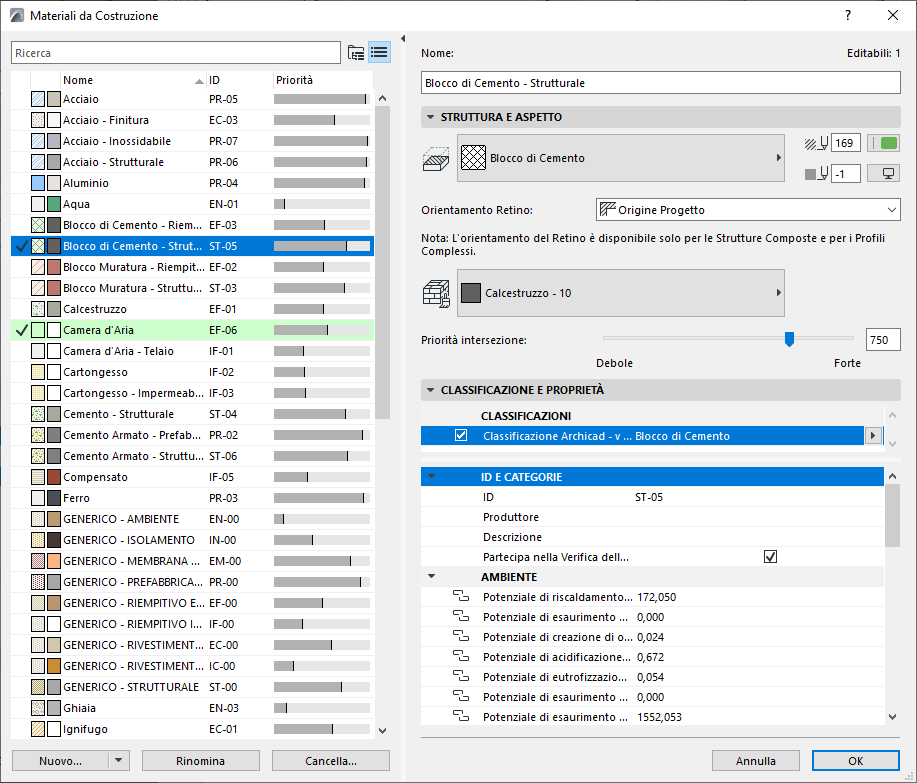The width and height of the screenshot is (917, 783).
Task: Collapse CLASSIFICAZIONE E PROPRIETÀ section
Action: coord(430,390)
